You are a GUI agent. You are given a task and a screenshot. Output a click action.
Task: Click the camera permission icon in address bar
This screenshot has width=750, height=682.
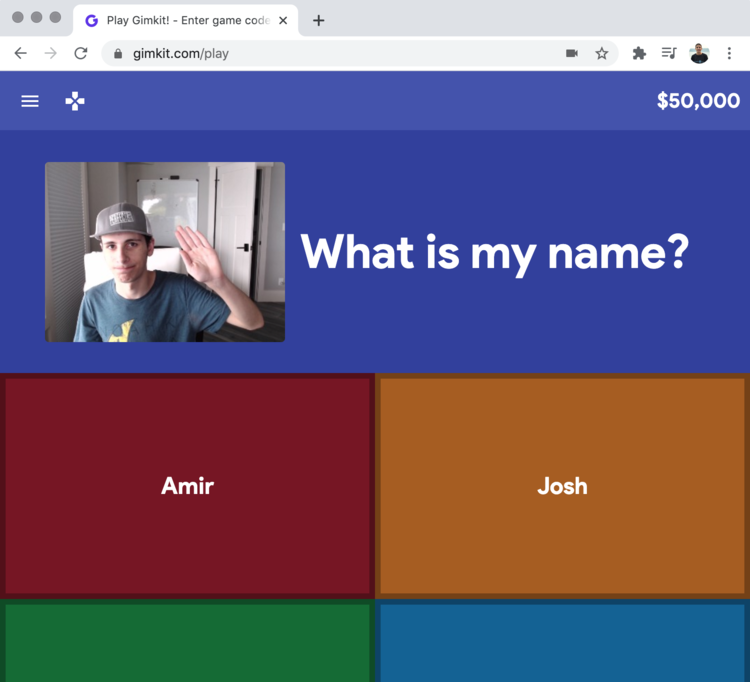coord(572,53)
